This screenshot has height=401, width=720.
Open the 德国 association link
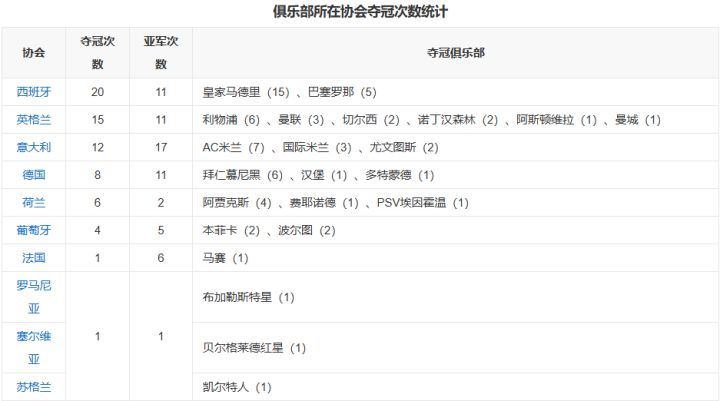[x=34, y=175]
